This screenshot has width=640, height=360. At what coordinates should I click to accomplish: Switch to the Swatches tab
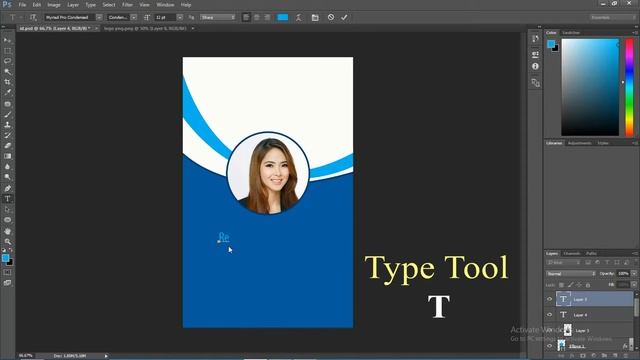571,33
